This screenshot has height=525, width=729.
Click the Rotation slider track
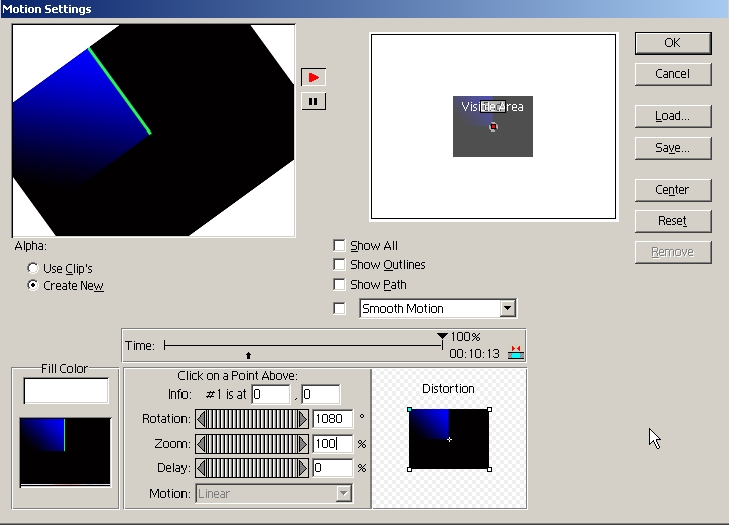(x=252, y=419)
